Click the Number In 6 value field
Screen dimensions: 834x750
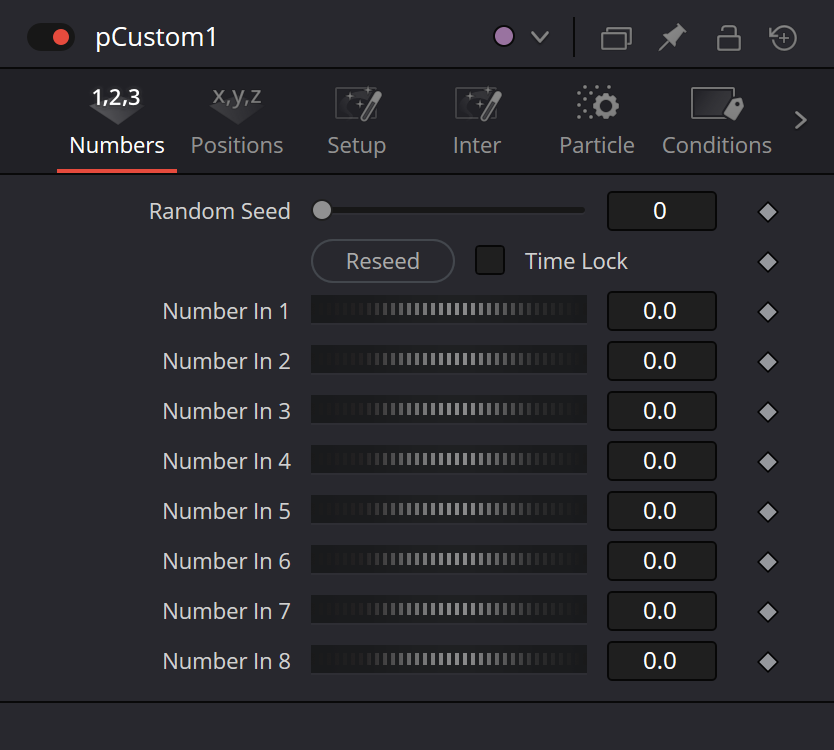(x=662, y=561)
